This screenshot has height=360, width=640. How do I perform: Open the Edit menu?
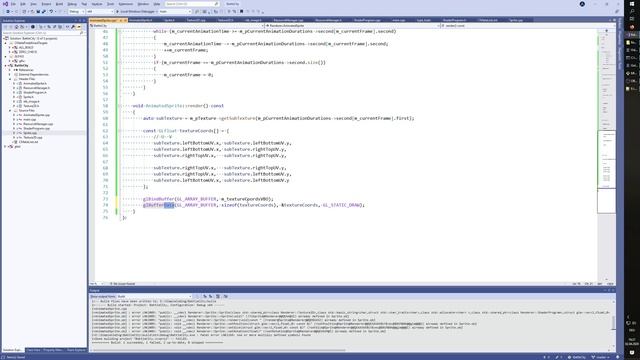click(x=23, y=4)
